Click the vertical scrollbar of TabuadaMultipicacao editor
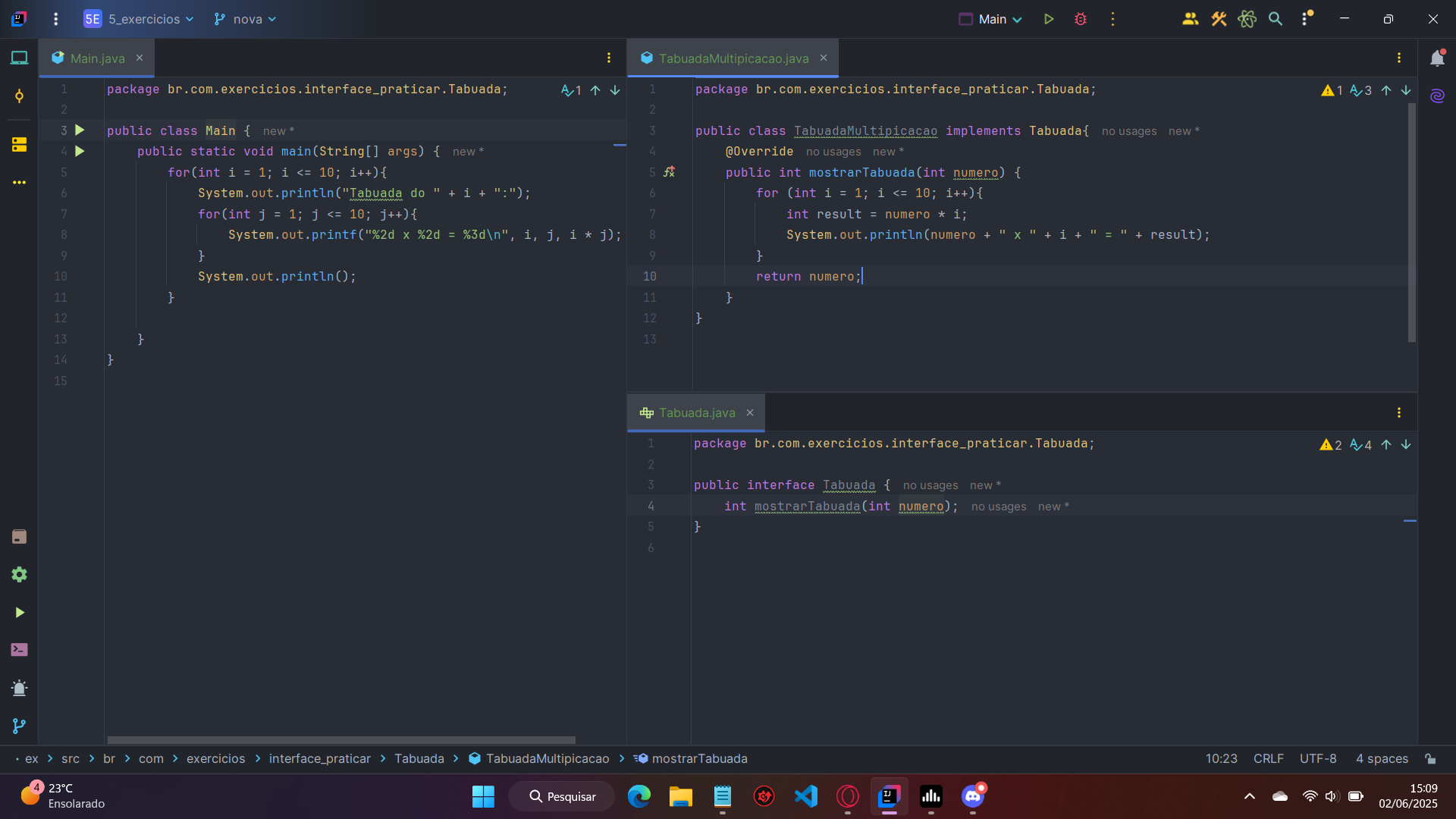The height and width of the screenshot is (819, 1456). pos(1412,223)
